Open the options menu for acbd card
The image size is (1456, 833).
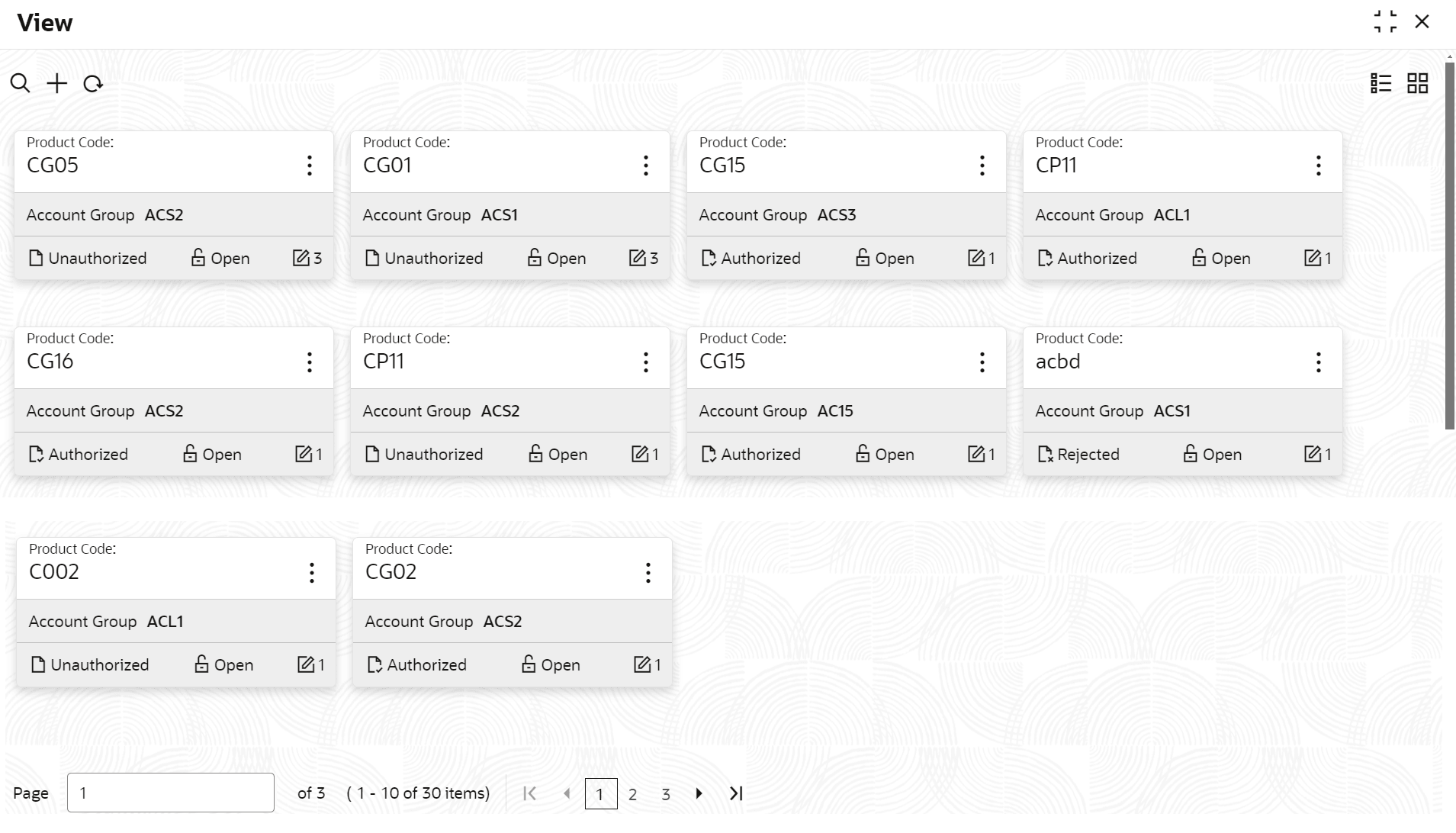1319,362
